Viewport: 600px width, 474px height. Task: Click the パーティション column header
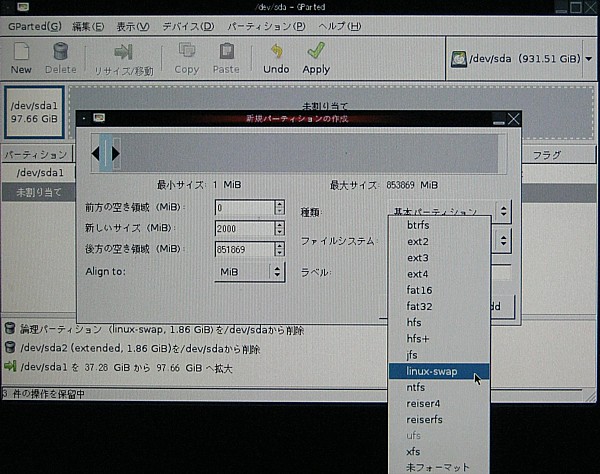[x=37, y=155]
